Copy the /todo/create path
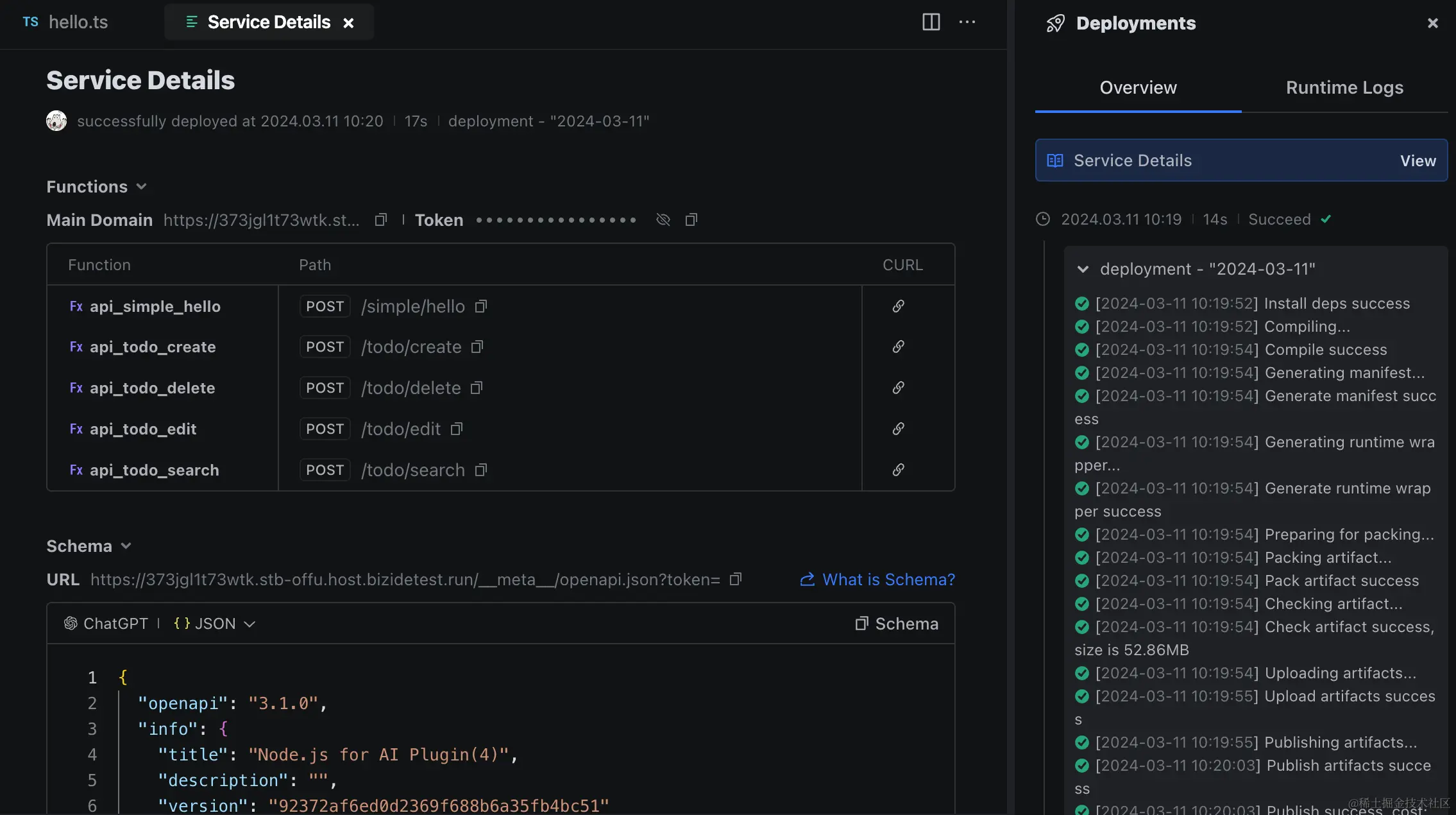This screenshot has width=1456, height=815. [x=477, y=347]
